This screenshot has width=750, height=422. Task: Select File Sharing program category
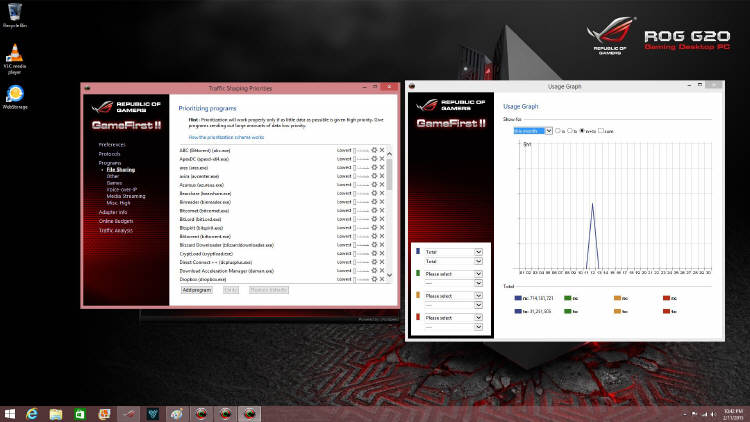pos(121,170)
